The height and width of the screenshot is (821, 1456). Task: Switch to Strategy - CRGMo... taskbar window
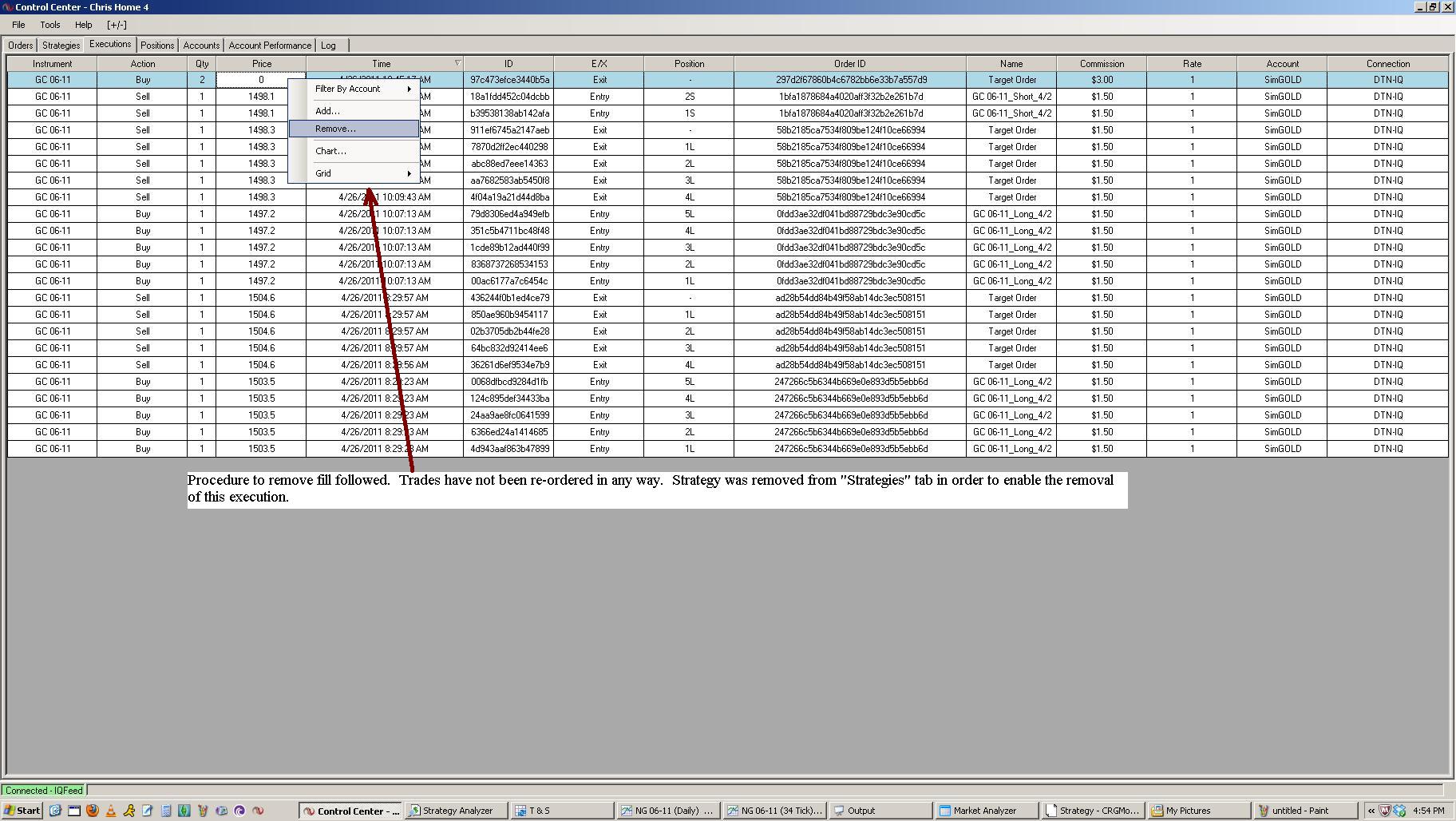tap(1093, 811)
